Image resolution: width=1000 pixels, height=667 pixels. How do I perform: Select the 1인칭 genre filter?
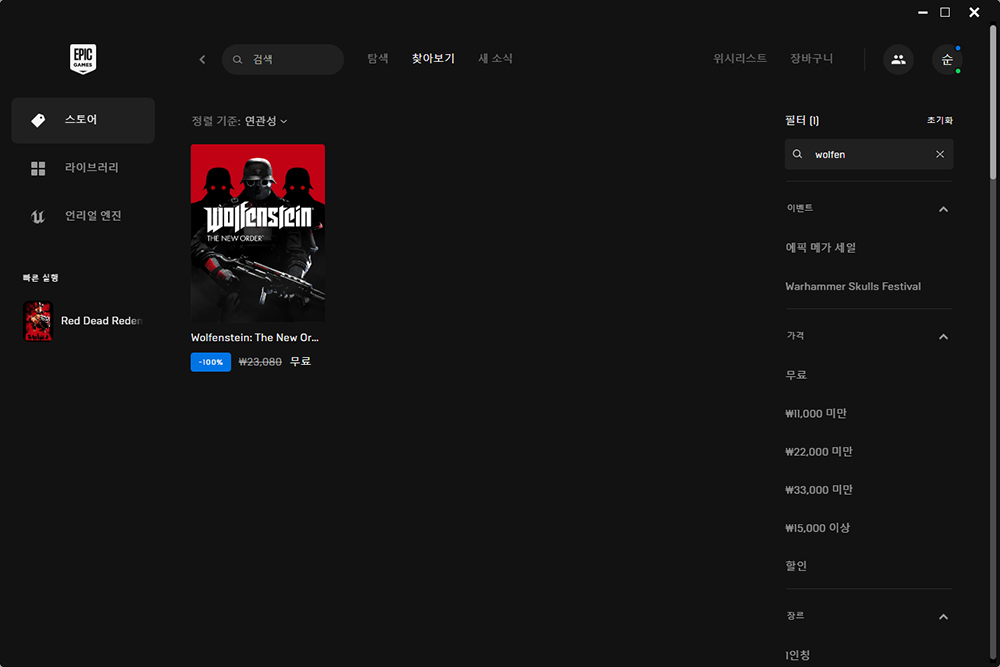pos(797,655)
